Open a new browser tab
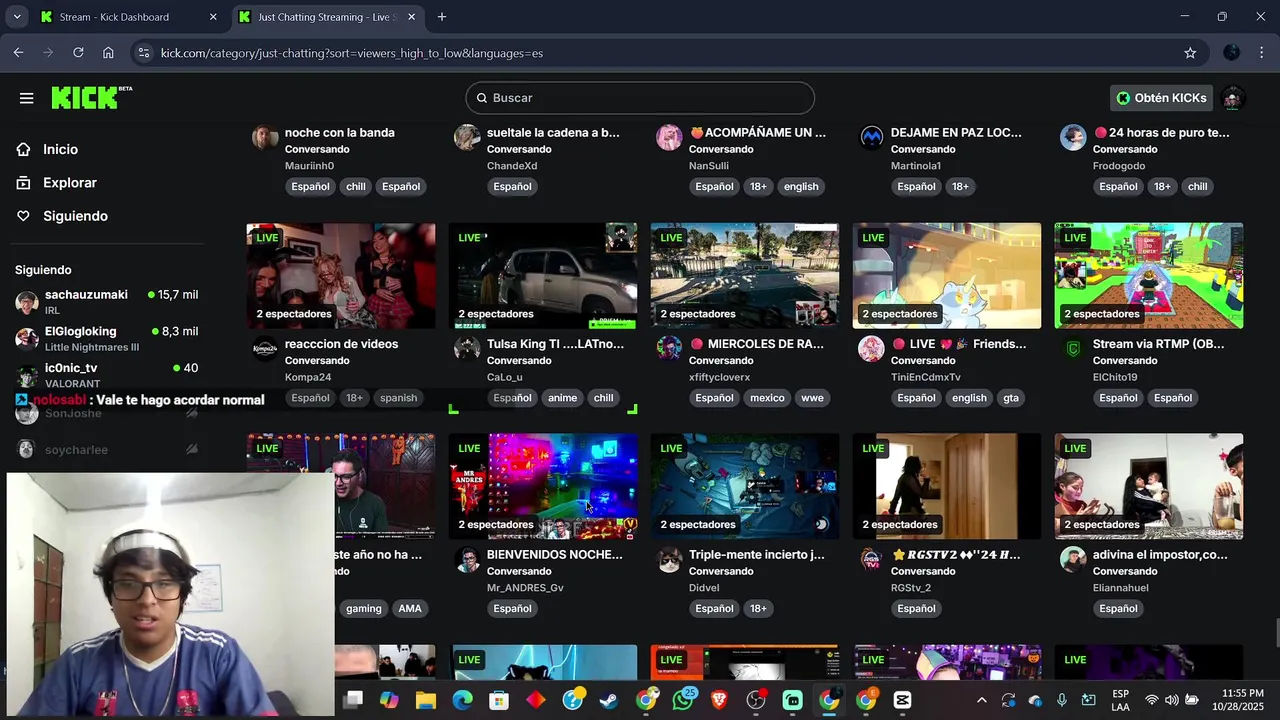Viewport: 1280px width, 720px height. point(442,17)
